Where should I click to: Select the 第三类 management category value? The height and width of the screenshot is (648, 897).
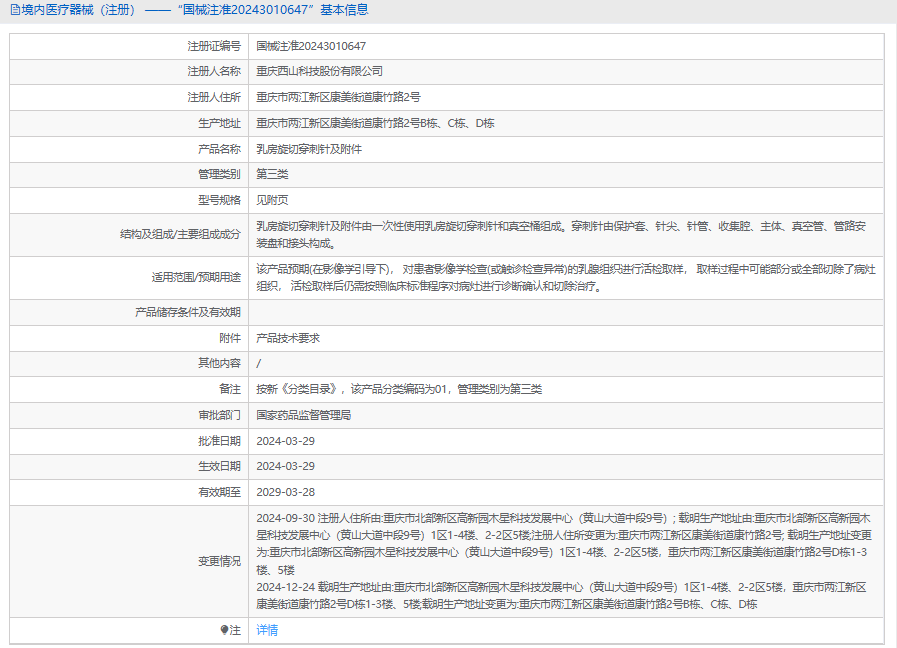tap(272, 174)
